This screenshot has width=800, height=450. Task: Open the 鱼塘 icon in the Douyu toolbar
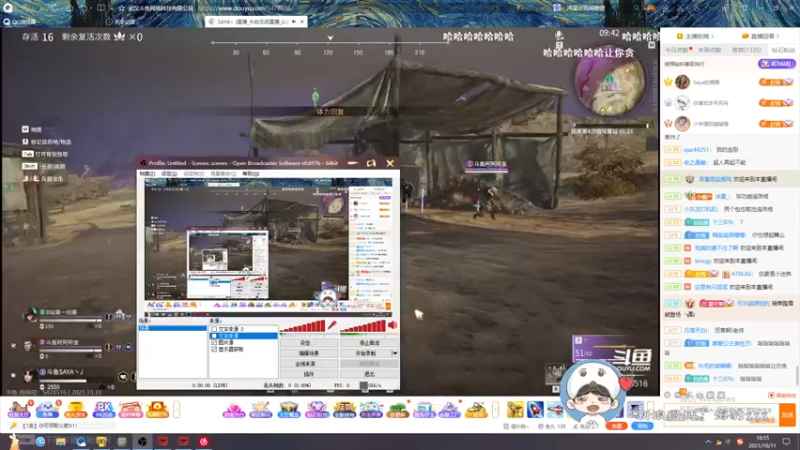point(47,409)
